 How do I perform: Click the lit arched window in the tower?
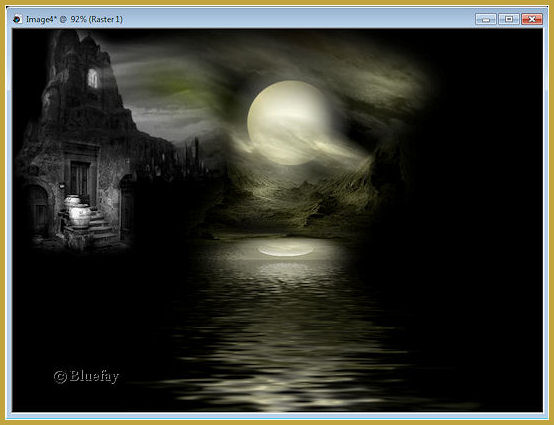pyautogui.click(x=93, y=78)
